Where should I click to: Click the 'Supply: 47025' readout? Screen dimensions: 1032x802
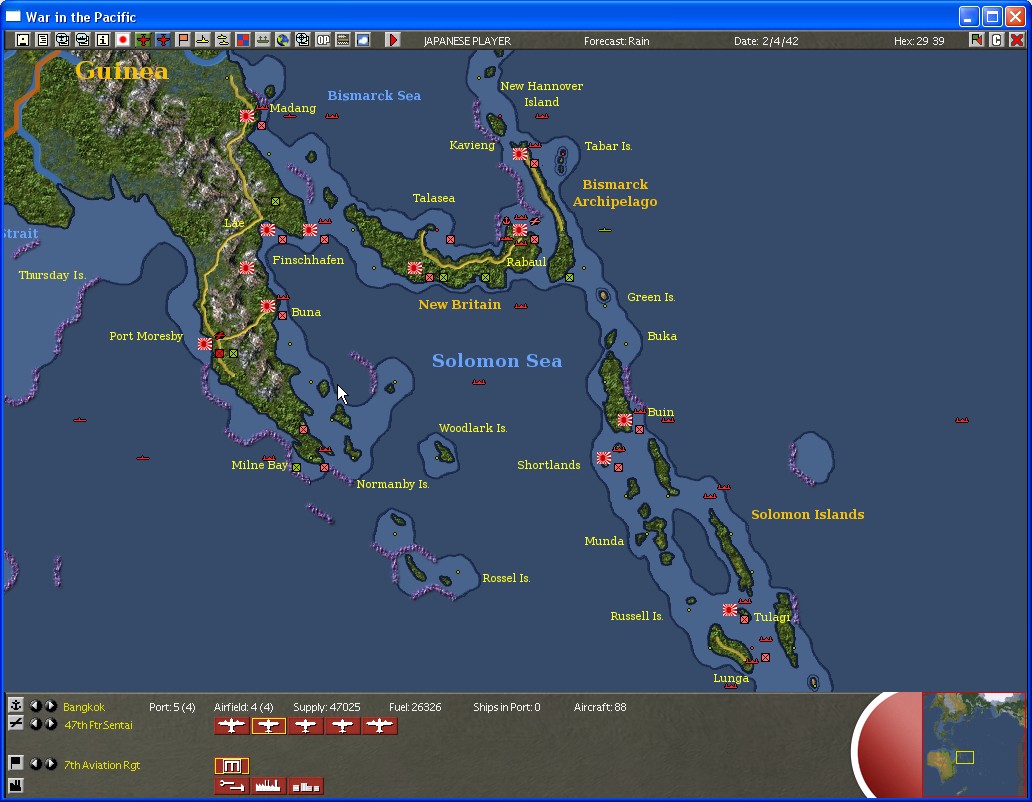tap(326, 707)
